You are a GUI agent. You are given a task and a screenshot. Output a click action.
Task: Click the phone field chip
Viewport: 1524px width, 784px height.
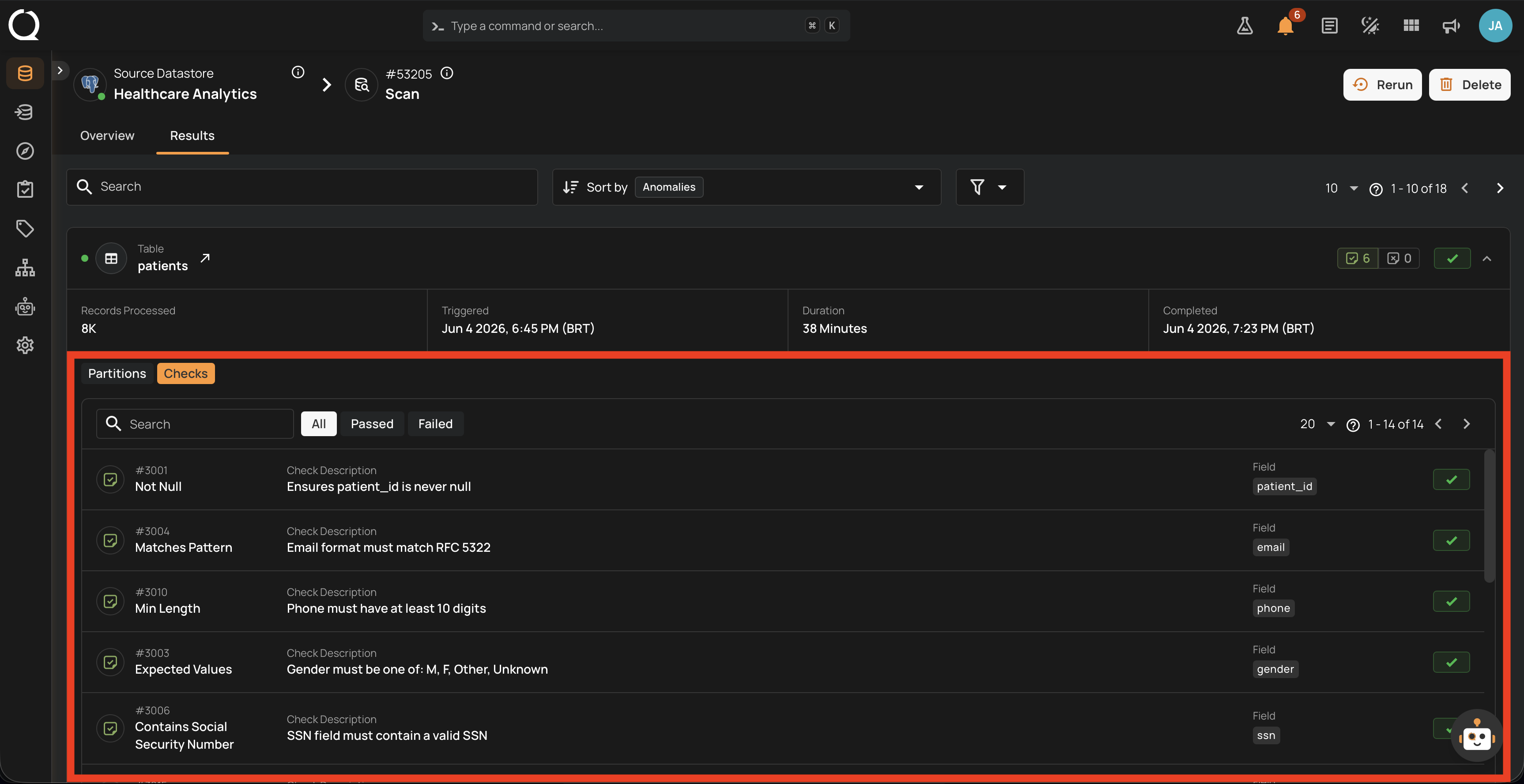pos(1273,608)
